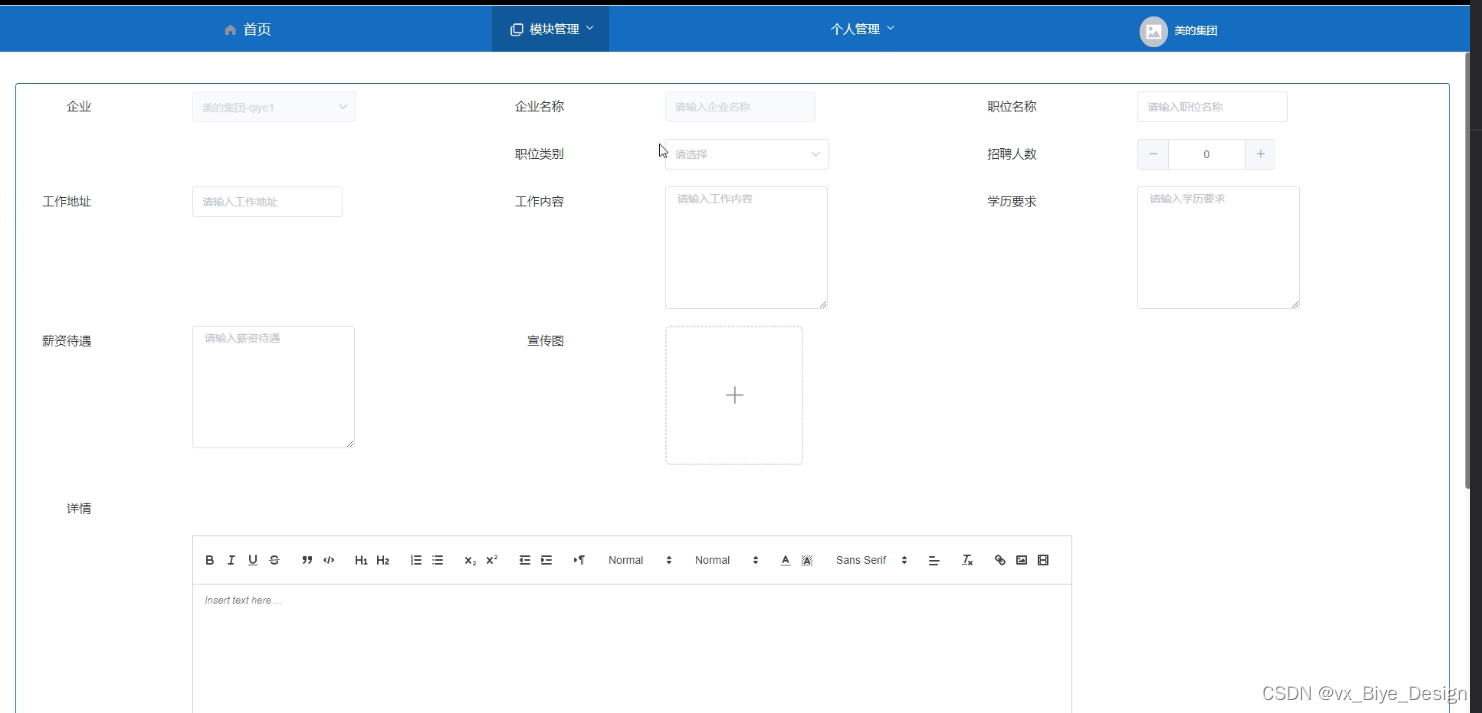
Task: Click the 详情 field label
Action: [x=79, y=508]
